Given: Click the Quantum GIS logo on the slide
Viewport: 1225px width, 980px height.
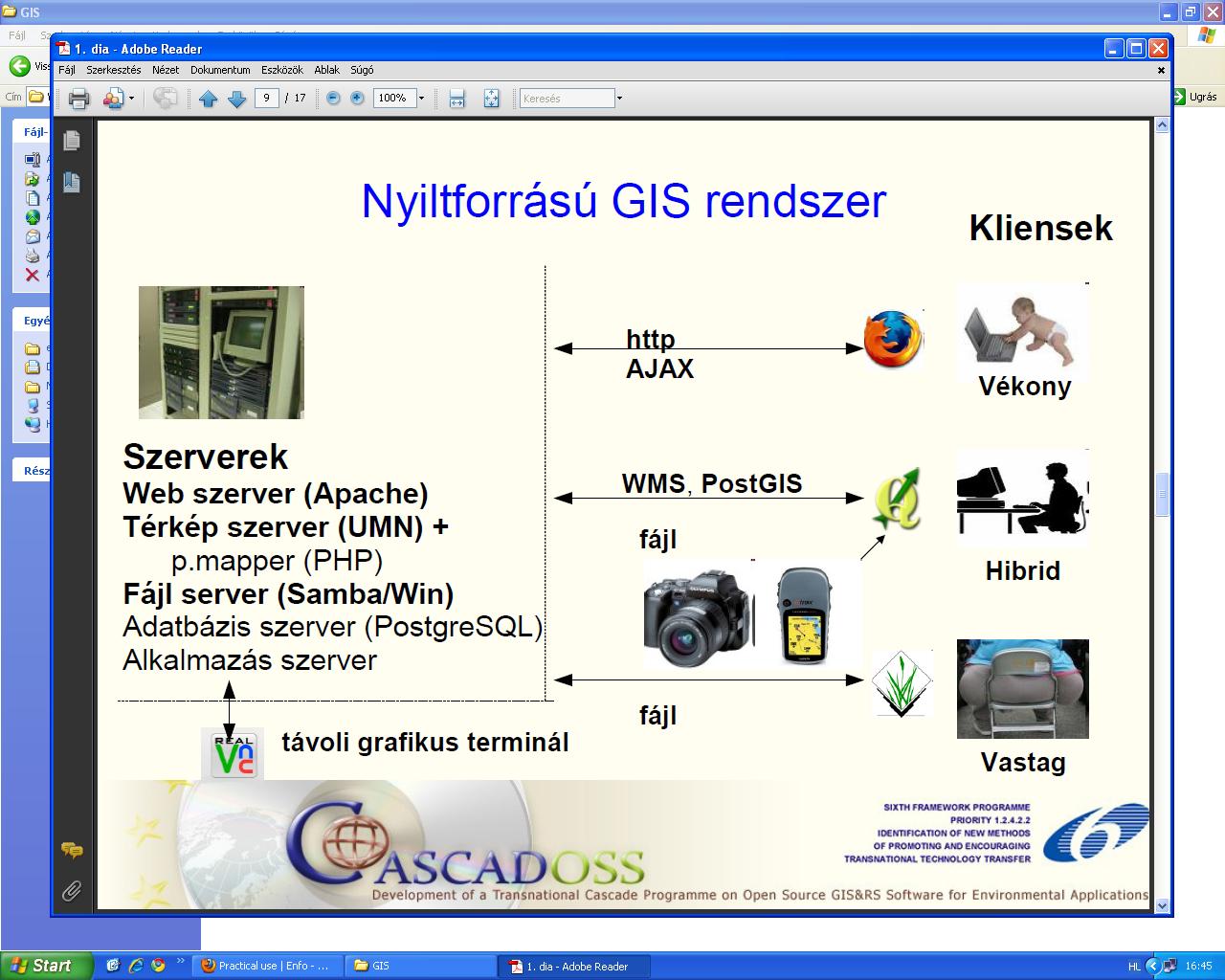Looking at the screenshot, I should coord(897,499).
